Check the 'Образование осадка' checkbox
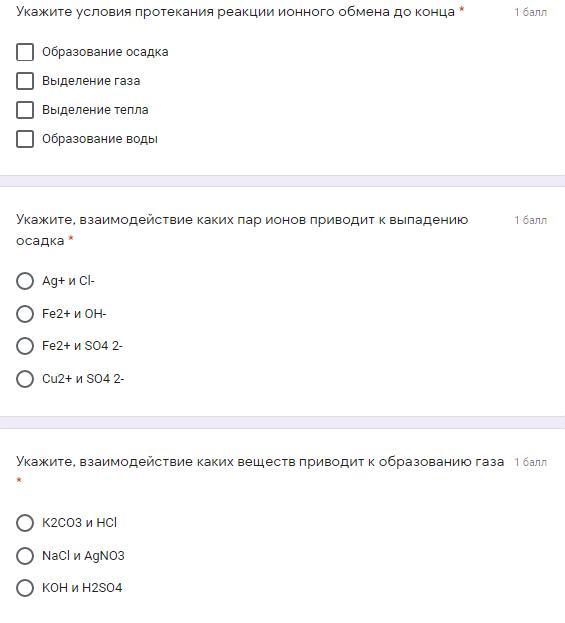 point(25,52)
